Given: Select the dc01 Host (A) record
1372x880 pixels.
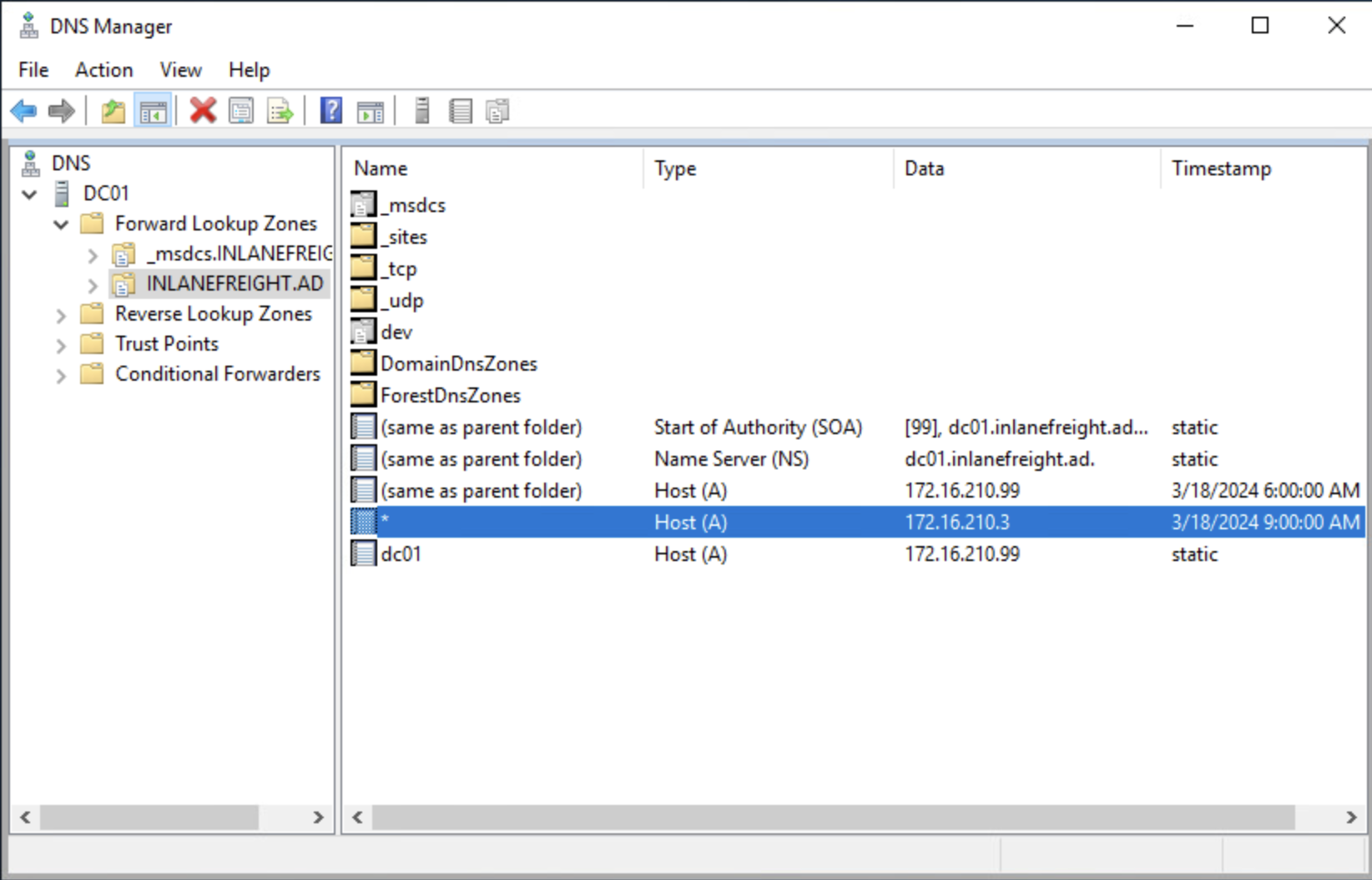Looking at the screenshot, I should click(401, 554).
